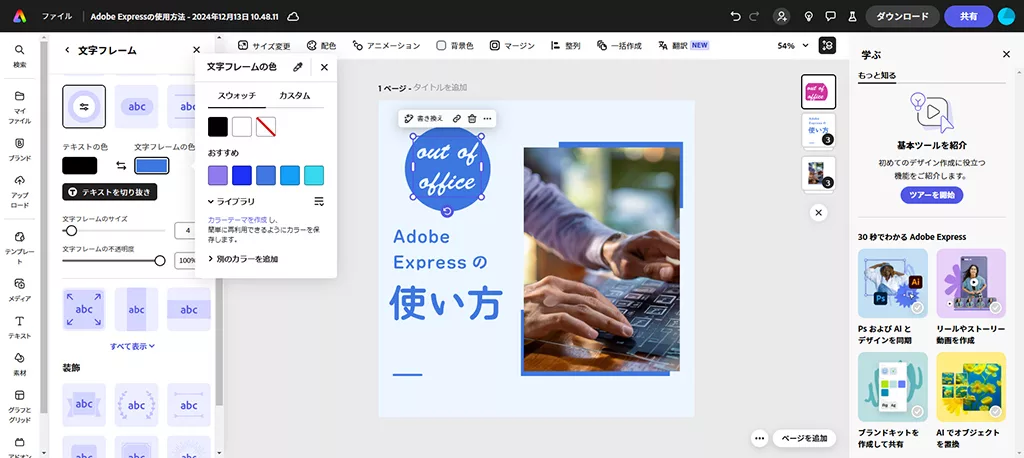The height and width of the screenshot is (458, 1024).
Task: Open Templates (テンプレート) in sidebar
Action: [x=20, y=247]
